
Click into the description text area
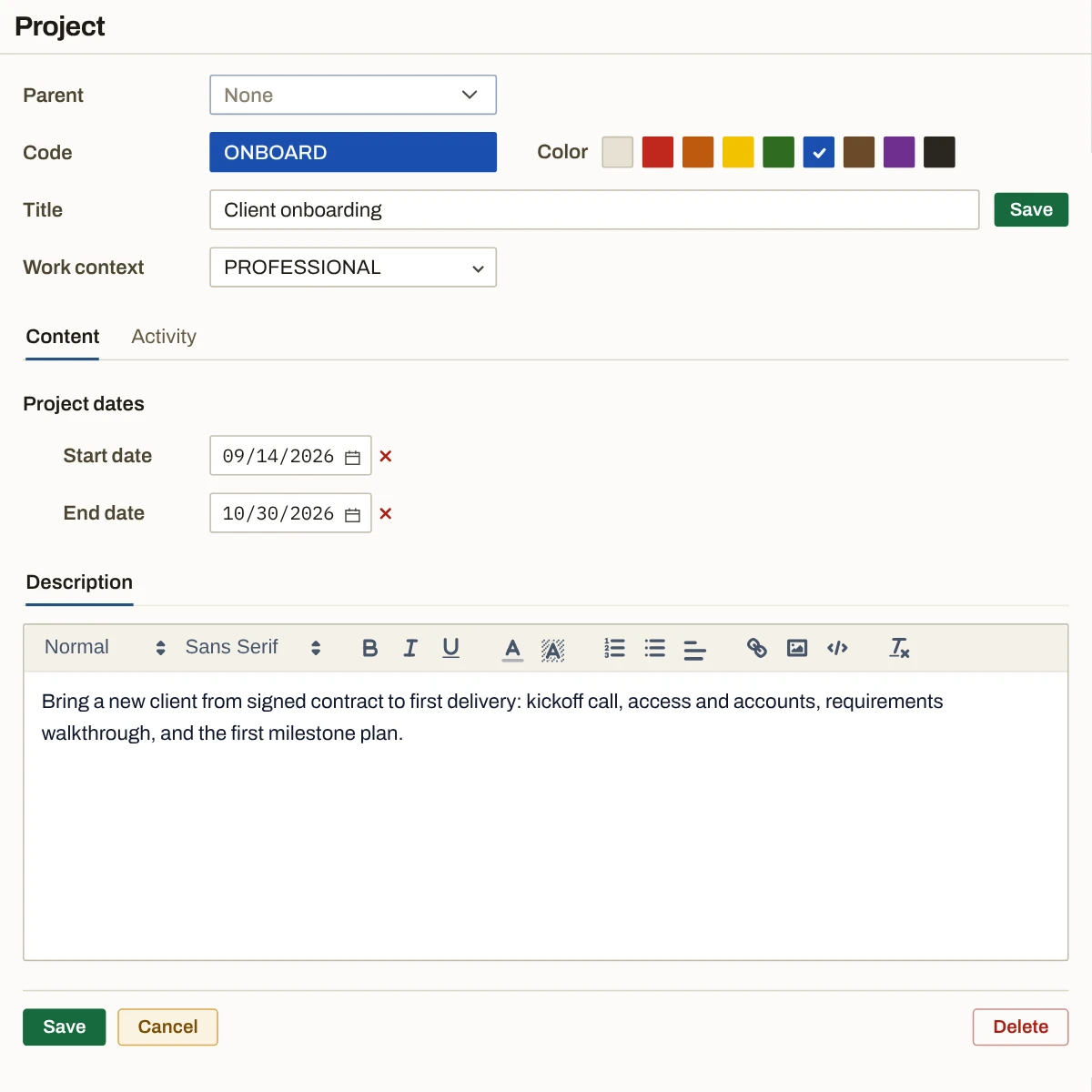point(546,815)
